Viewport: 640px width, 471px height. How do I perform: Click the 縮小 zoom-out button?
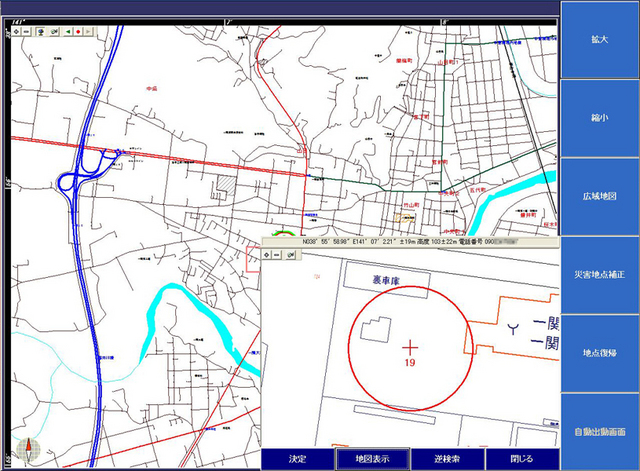[x=600, y=118]
